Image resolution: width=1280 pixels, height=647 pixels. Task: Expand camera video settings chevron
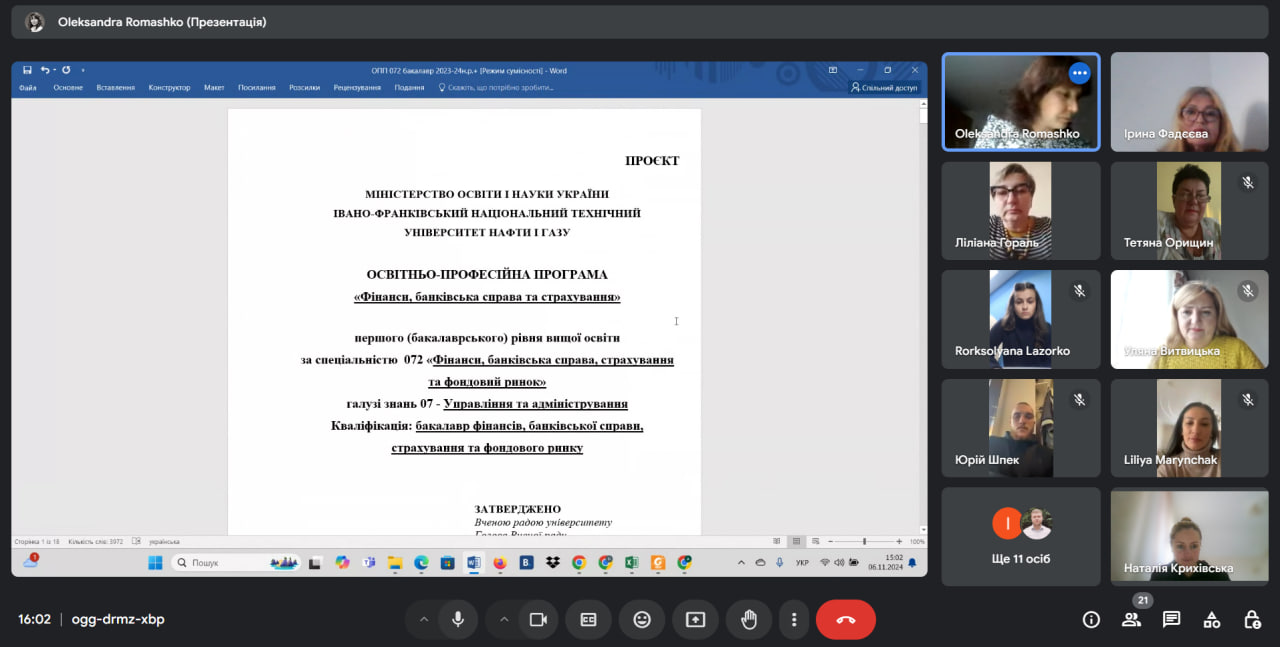pos(504,620)
